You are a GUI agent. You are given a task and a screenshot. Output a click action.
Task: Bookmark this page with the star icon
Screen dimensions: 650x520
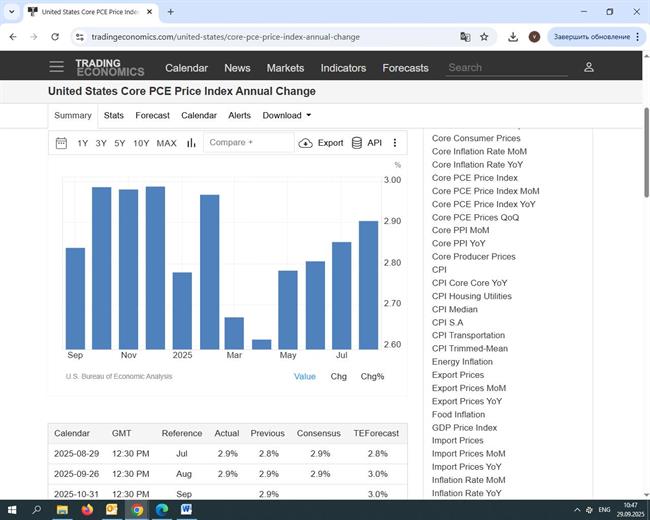pyautogui.click(x=484, y=37)
